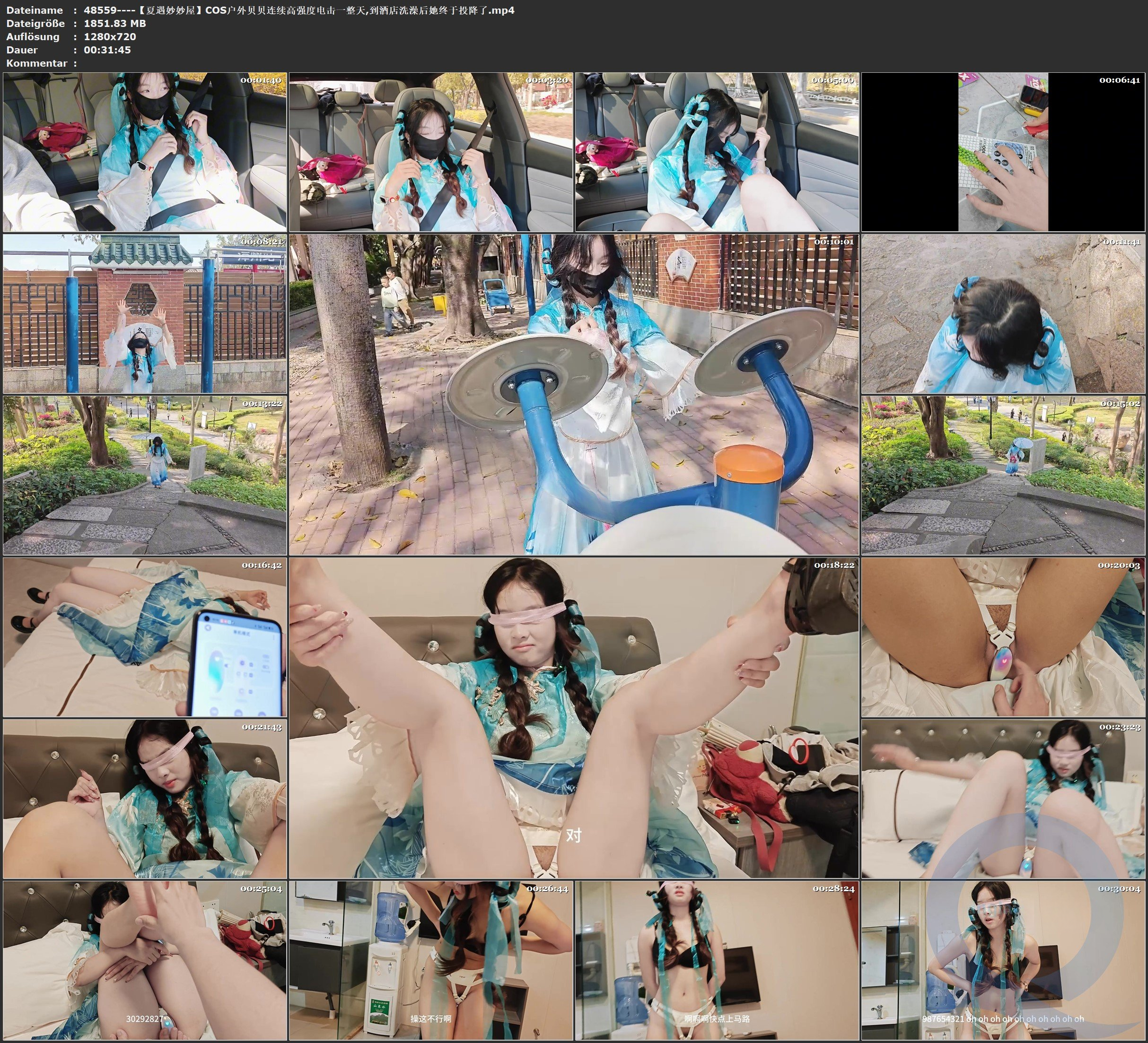Open the 00:11:41 overhead view thumbnail
Screen dimensions: 1148x1043
click(x=1003, y=313)
